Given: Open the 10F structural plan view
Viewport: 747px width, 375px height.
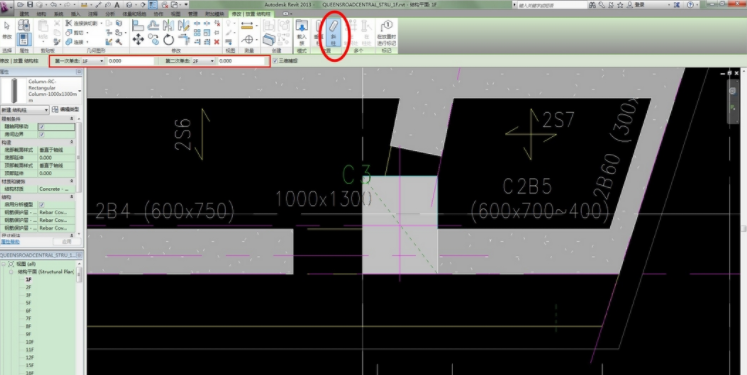Looking at the screenshot, I should (x=30, y=342).
